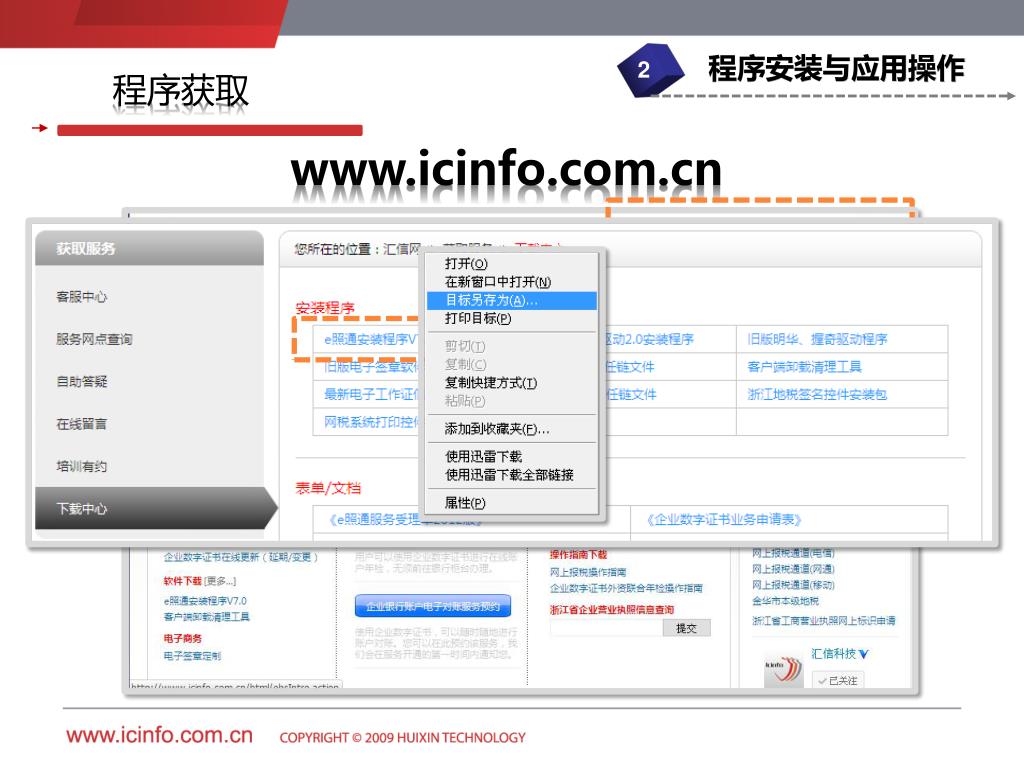Open 在线留言 in the sidebar

[x=82, y=424]
